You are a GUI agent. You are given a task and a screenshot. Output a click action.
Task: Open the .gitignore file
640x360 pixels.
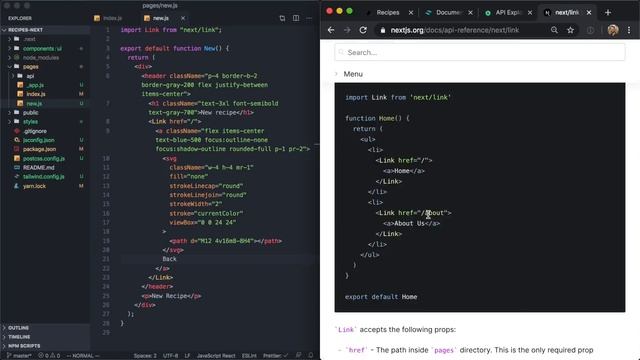coord(35,131)
